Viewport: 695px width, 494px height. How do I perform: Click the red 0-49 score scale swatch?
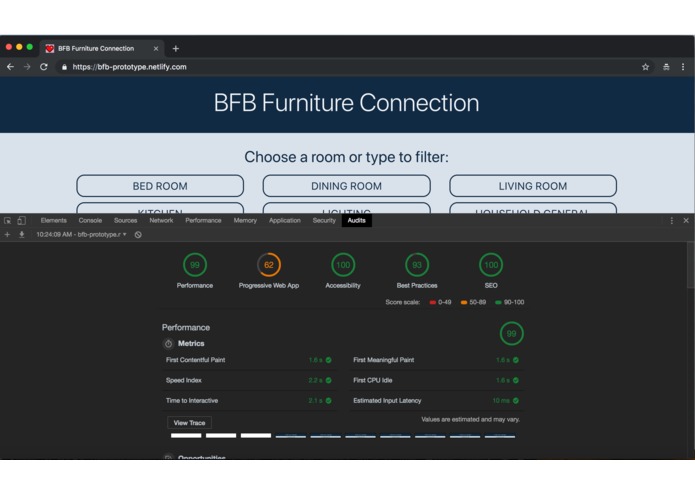(433, 303)
